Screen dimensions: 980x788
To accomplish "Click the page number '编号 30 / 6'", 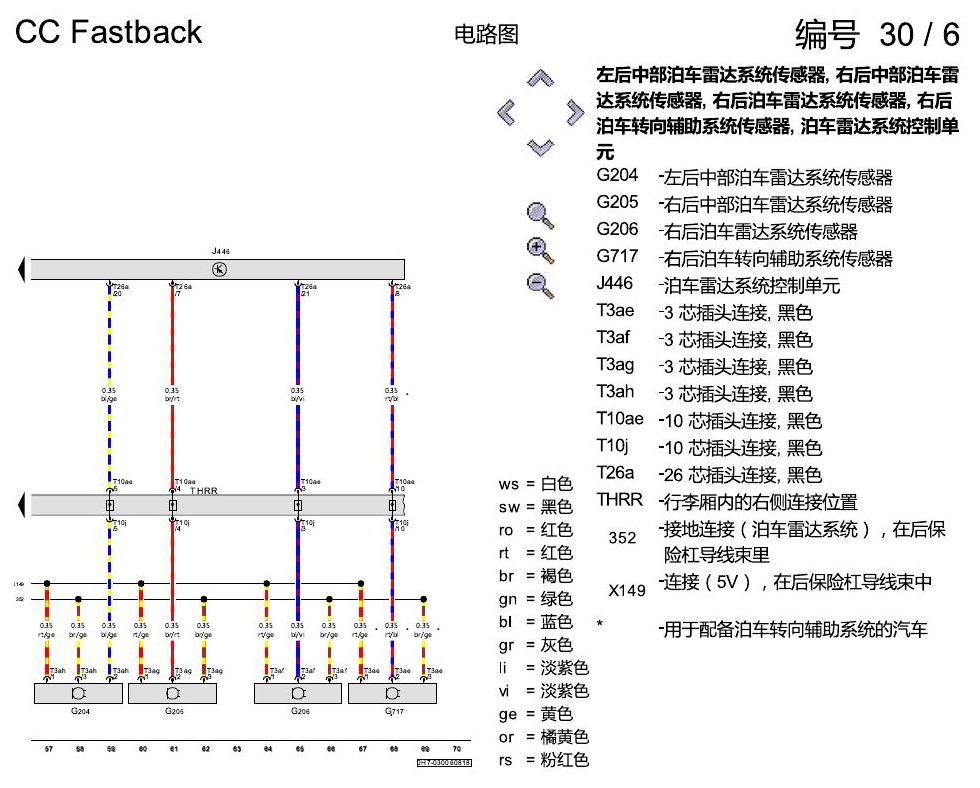I will pos(877,34).
